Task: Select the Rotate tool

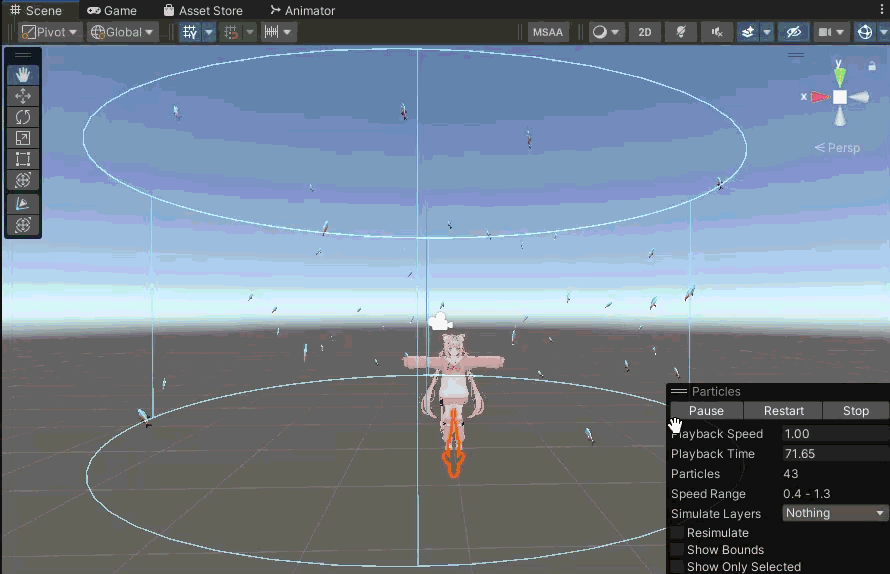Action: tap(23, 117)
